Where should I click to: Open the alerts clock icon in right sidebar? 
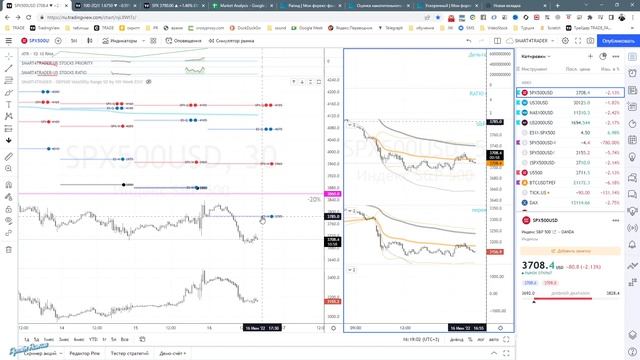click(x=632, y=73)
